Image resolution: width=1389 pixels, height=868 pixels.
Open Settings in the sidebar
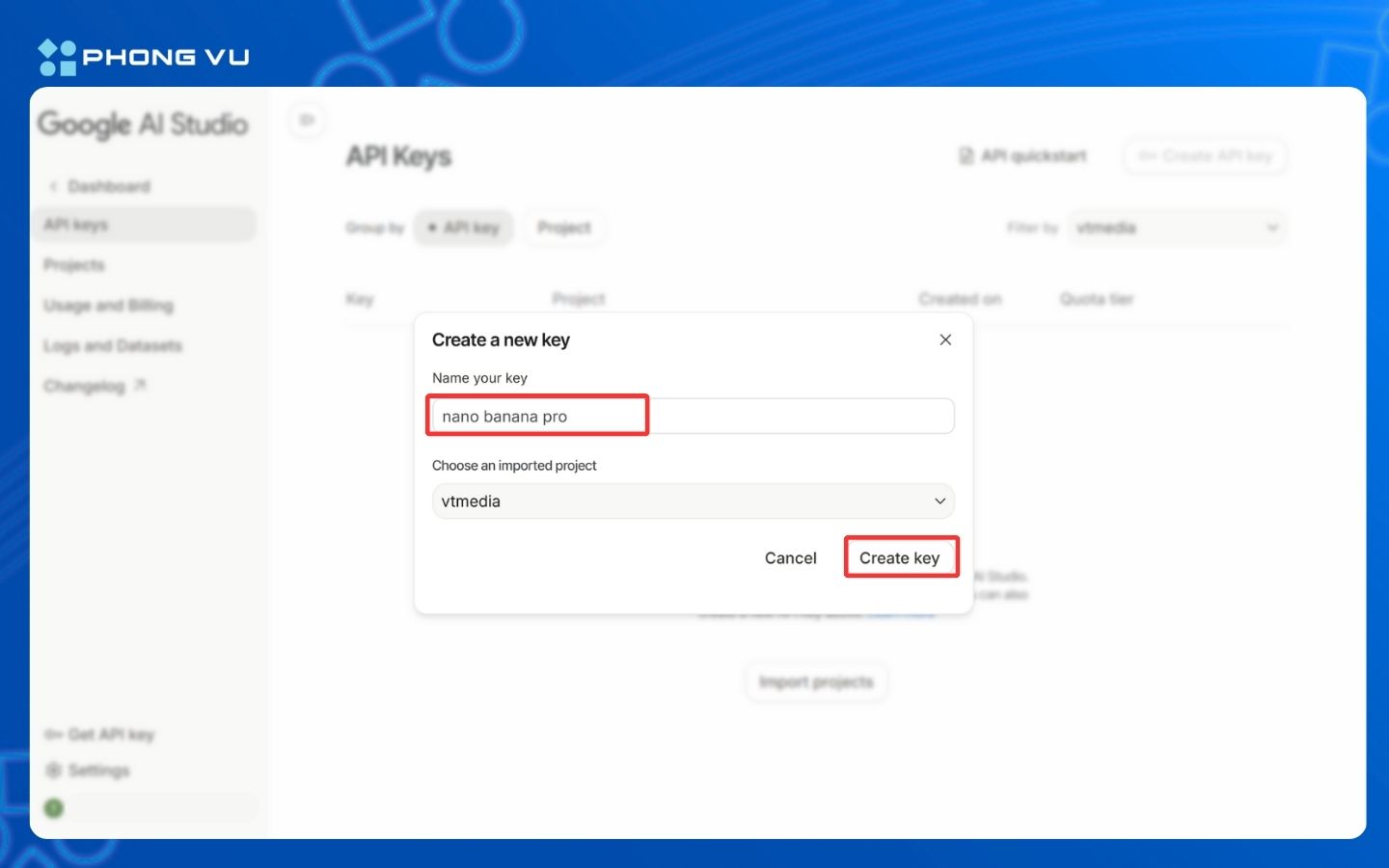point(87,771)
